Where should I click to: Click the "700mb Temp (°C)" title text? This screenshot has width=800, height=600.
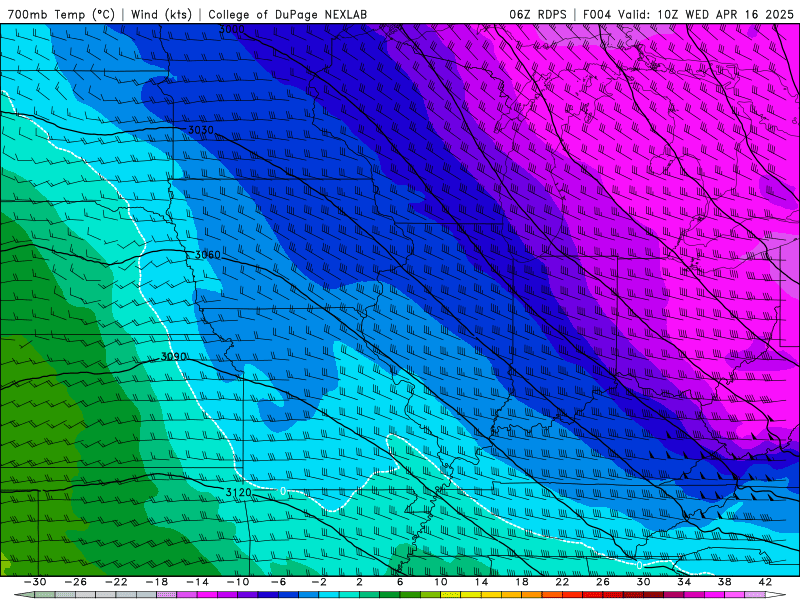tap(61, 14)
